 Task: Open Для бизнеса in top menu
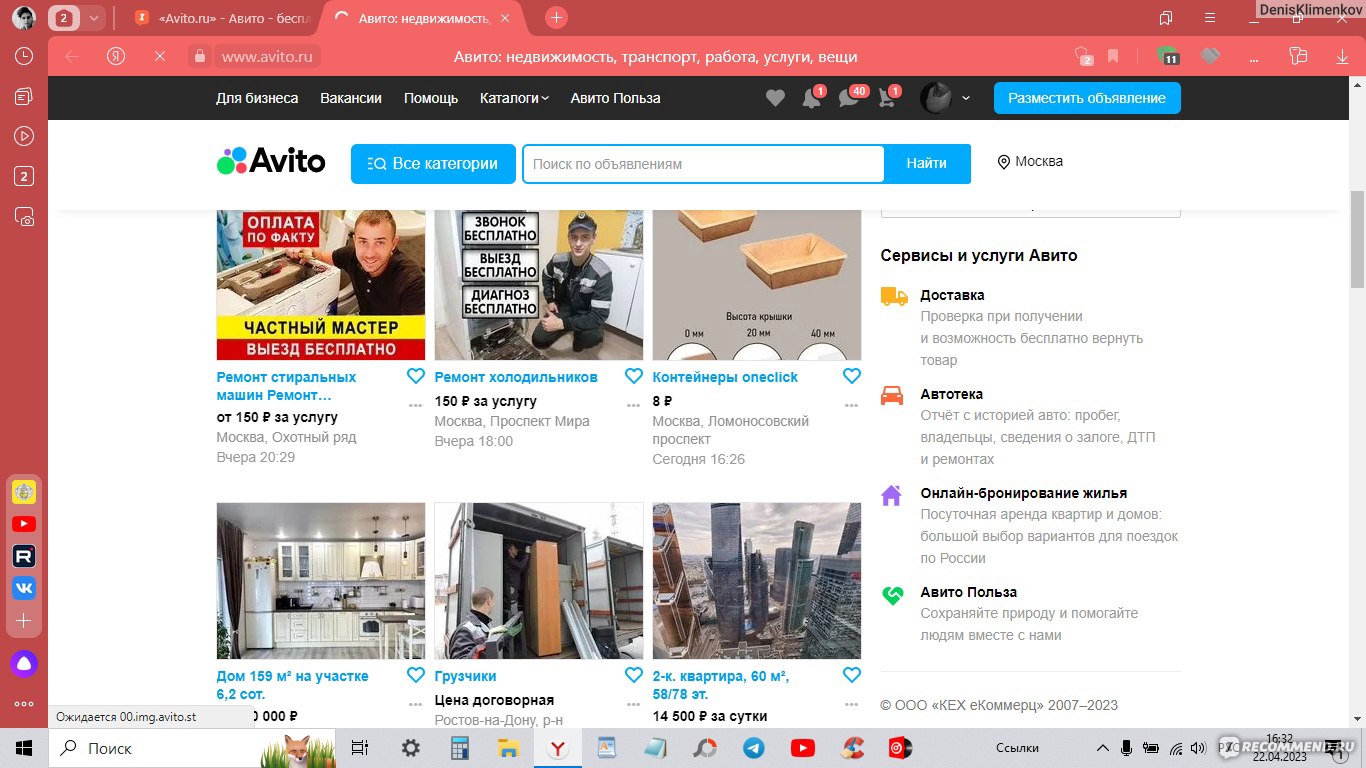[x=257, y=98]
